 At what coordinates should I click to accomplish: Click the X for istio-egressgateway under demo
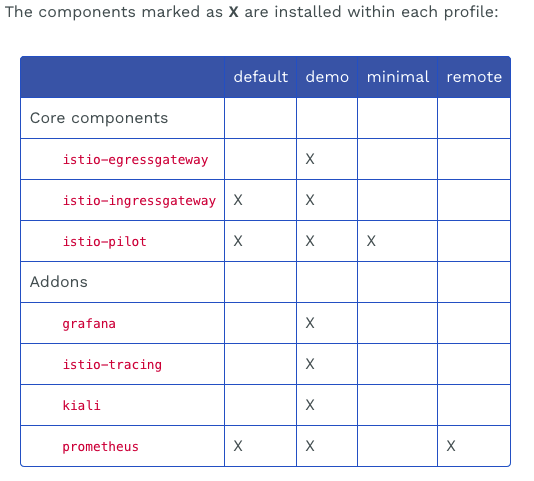click(x=310, y=159)
